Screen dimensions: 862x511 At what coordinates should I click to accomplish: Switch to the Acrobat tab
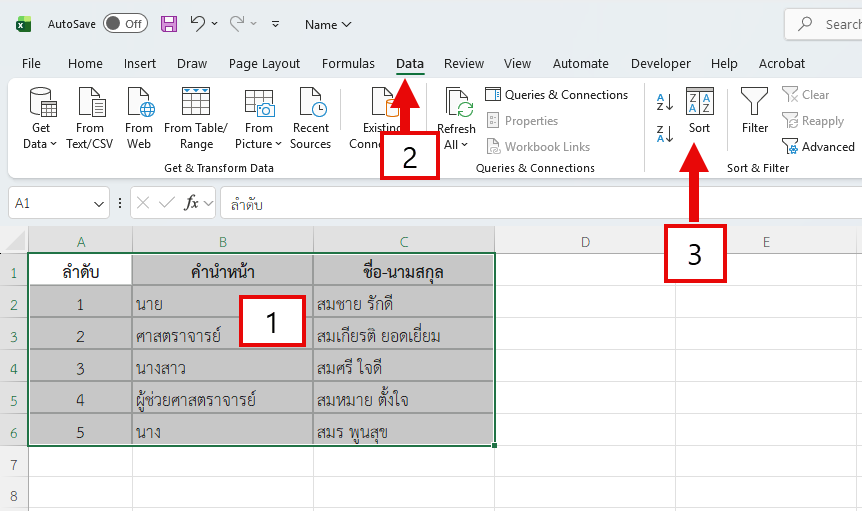point(782,64)
